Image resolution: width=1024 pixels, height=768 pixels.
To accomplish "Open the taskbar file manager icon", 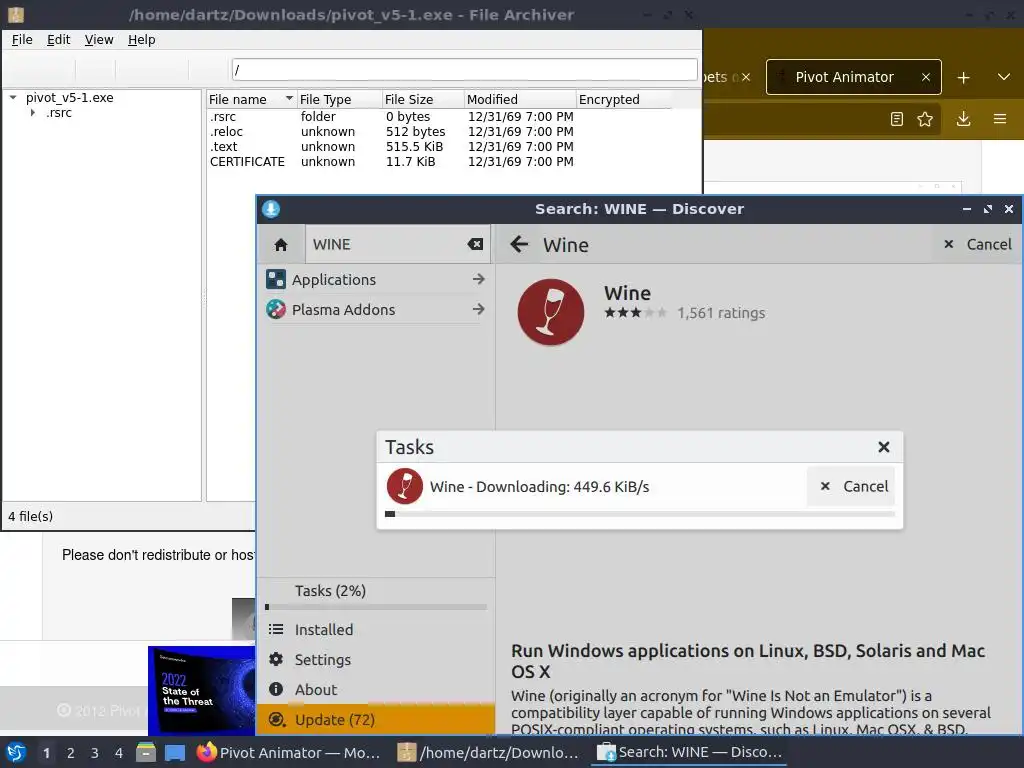I will coord(146,753).
